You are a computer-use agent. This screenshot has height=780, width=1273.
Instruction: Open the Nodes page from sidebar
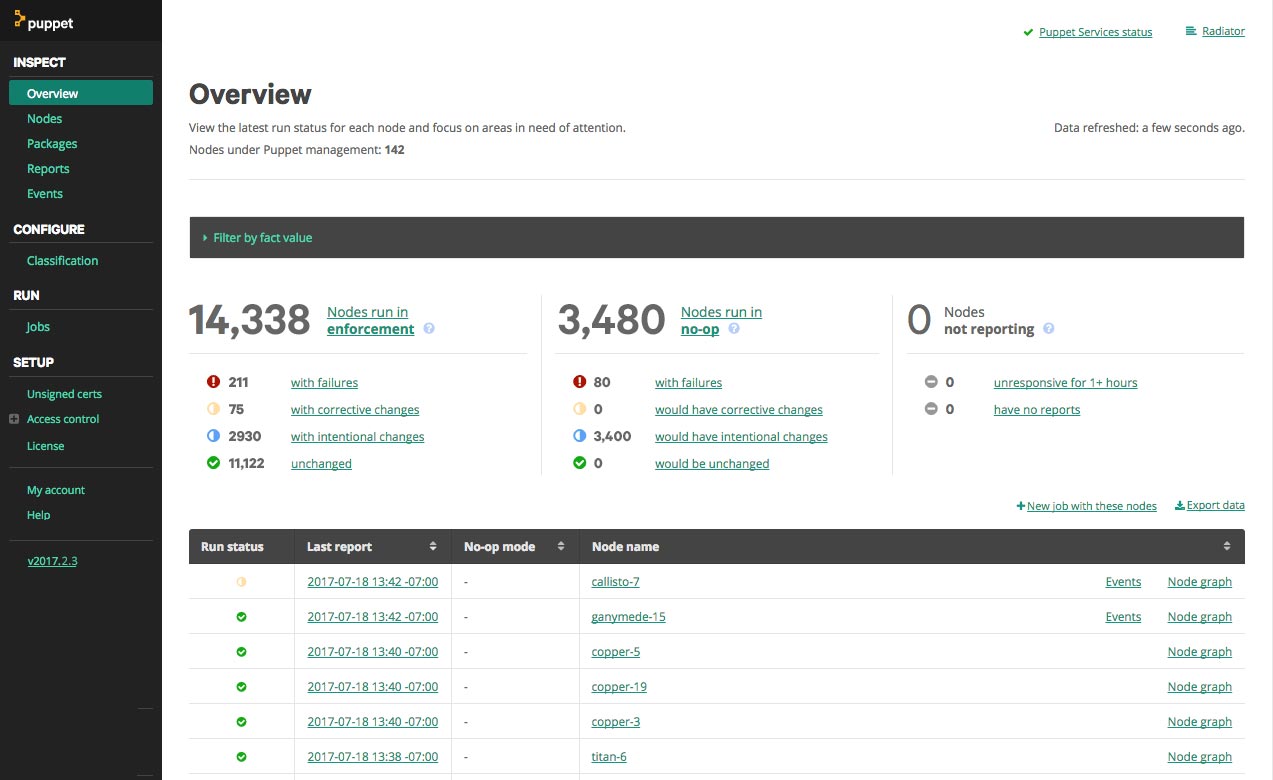tap(45, 119)
